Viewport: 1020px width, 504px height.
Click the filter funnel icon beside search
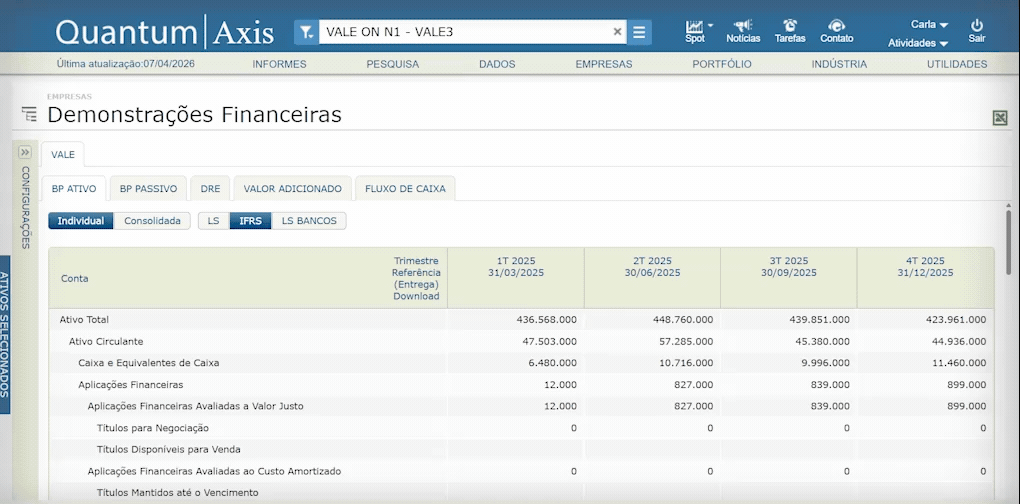coord(306,32)
